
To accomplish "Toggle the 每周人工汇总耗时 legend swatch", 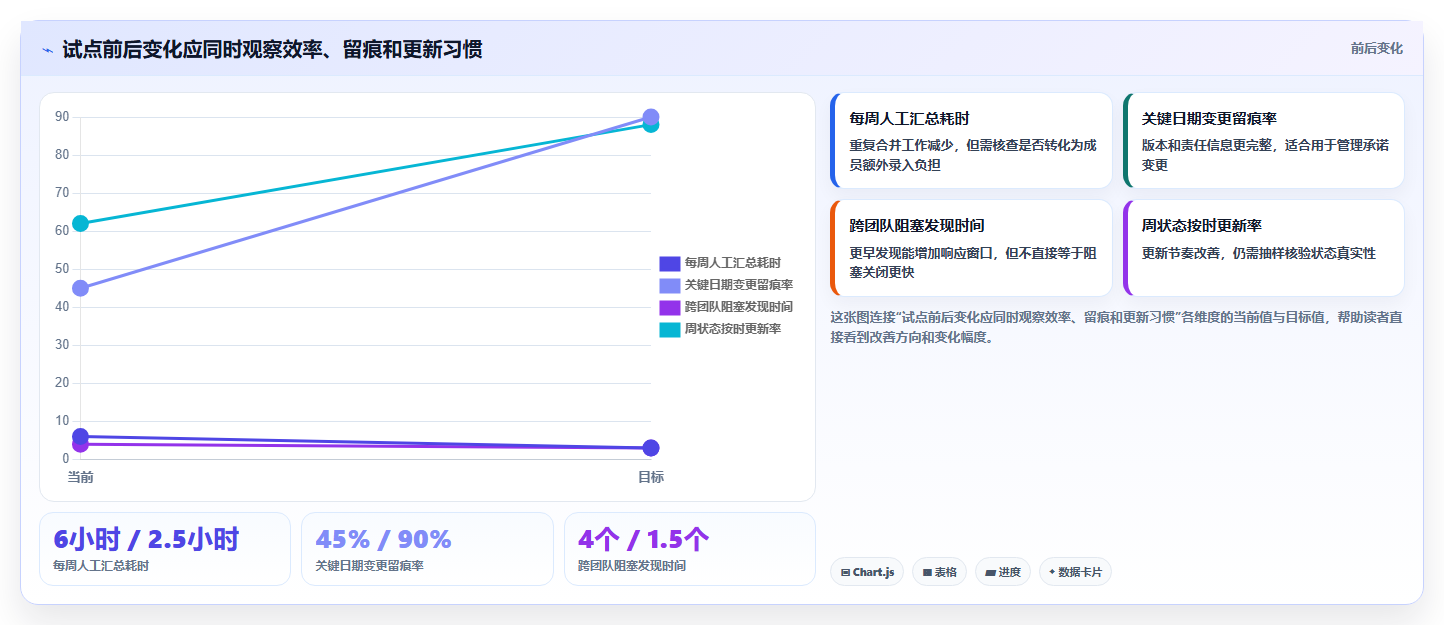I will pos(669,263).
